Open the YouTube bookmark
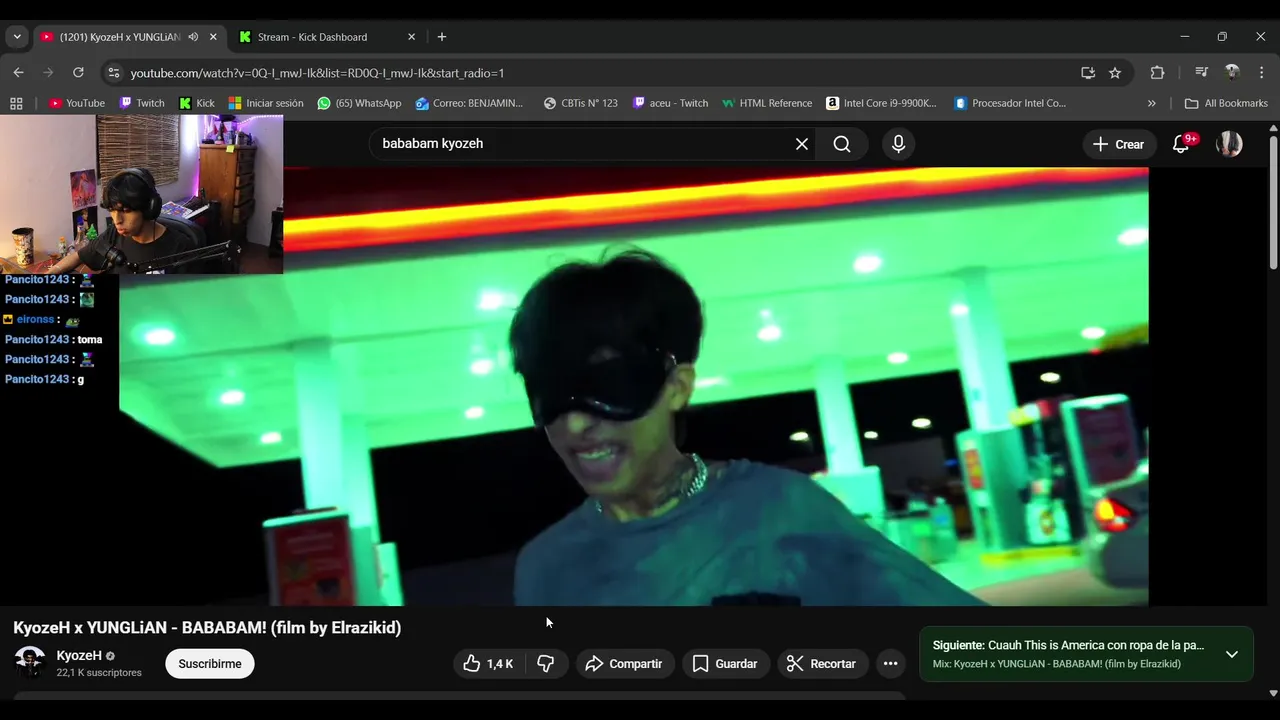The height and width of the screenshot is (720, 1280). coord(77,103)
